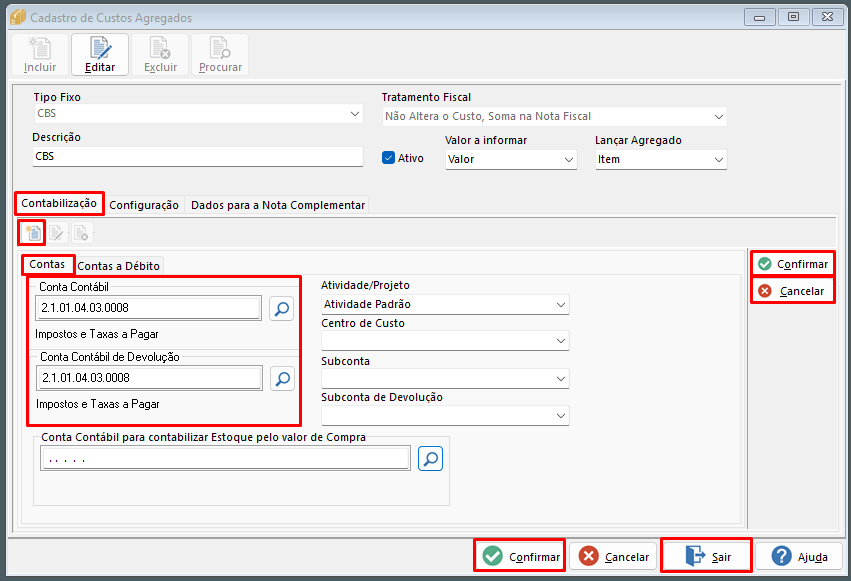
Task: Click the bottom Cancelar button
Action: pos(613,556)
